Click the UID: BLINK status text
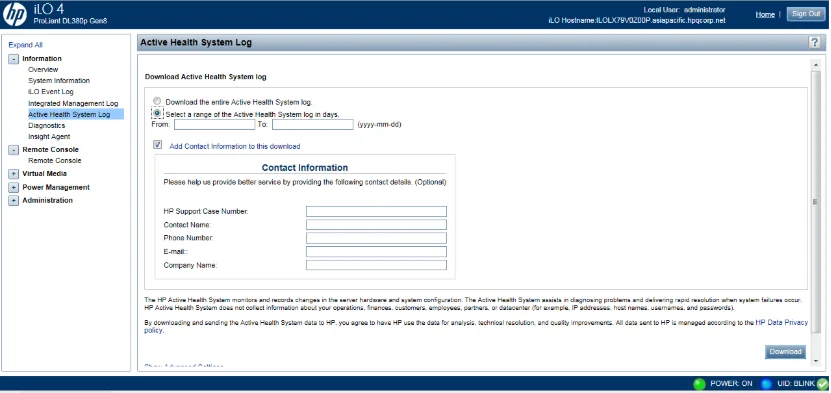Image resolution: width=831 pixels, height=393 pixels. pyautogui.click(x=796, y=384)
